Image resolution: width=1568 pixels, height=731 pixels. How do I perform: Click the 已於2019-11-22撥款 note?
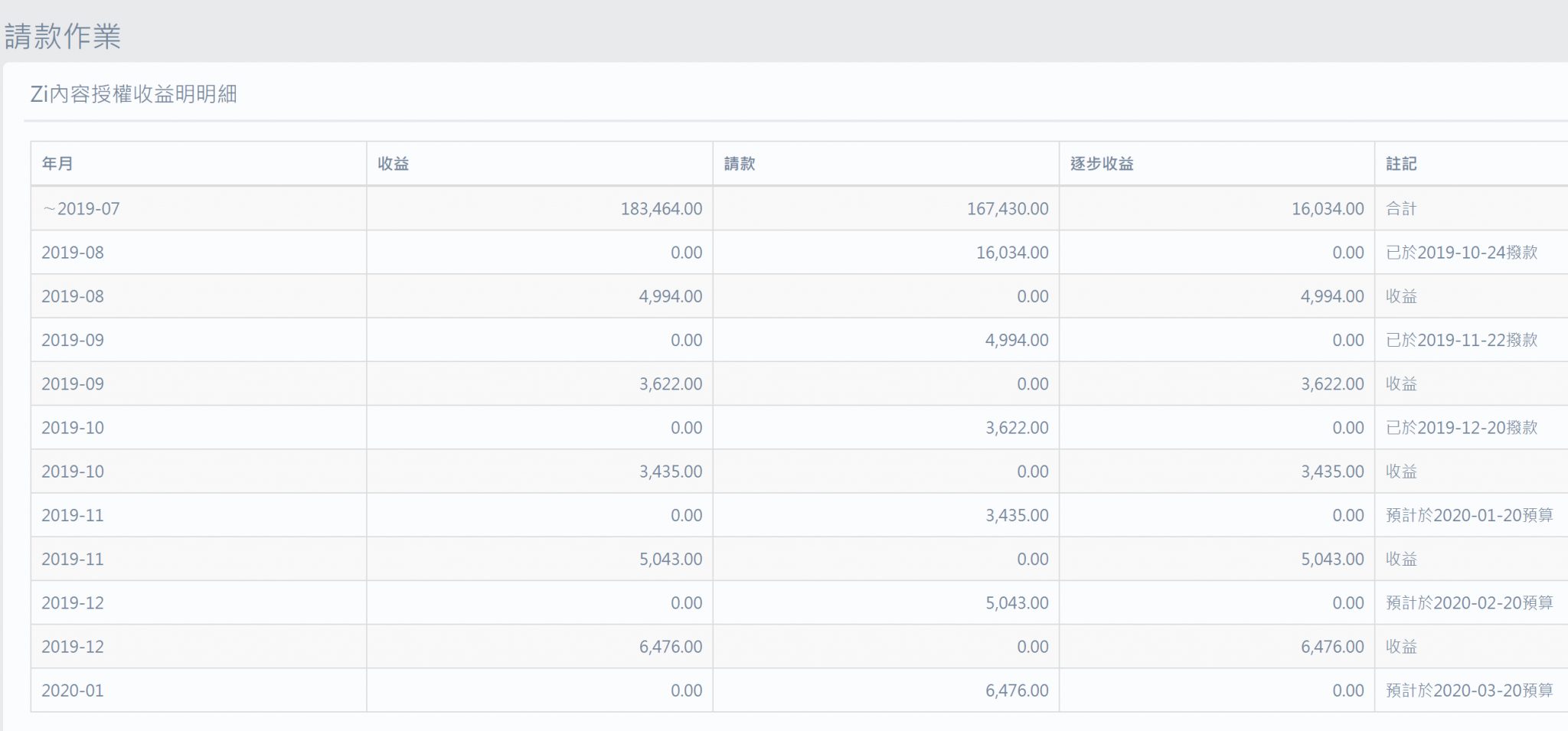pos(1461,341)
